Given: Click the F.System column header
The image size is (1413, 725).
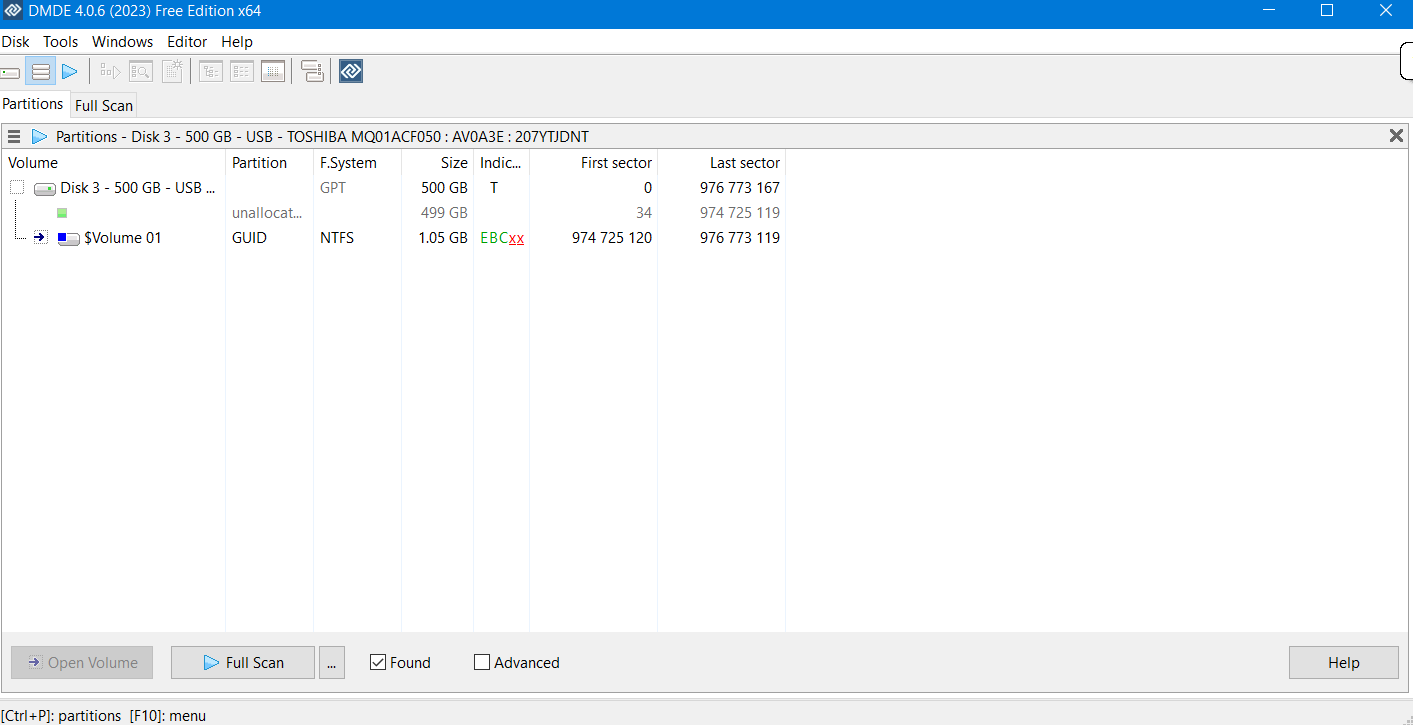Looking at the screenshot, I should coord(357,163).
